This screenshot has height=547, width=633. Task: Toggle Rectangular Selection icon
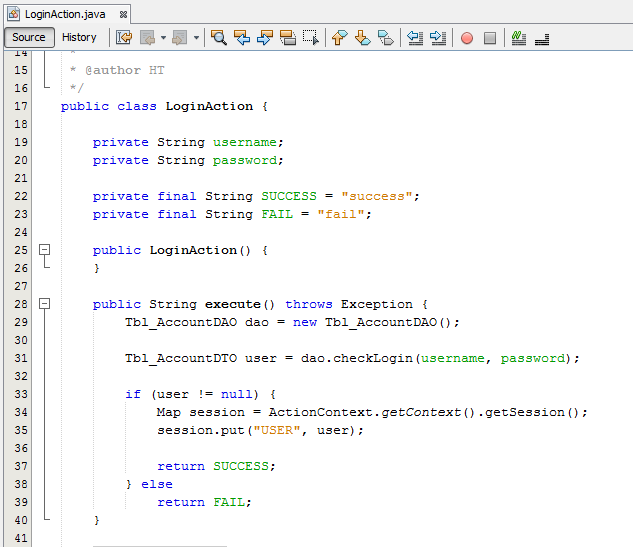click(311, 38)
